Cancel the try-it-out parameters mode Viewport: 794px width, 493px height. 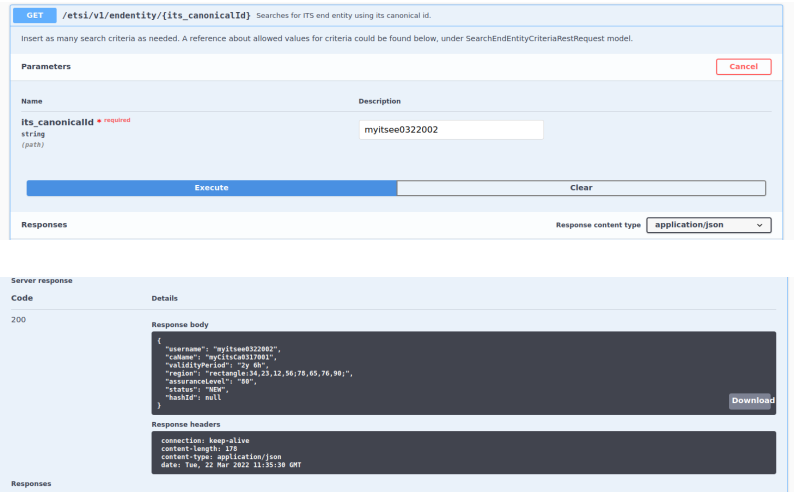point(743,67)
